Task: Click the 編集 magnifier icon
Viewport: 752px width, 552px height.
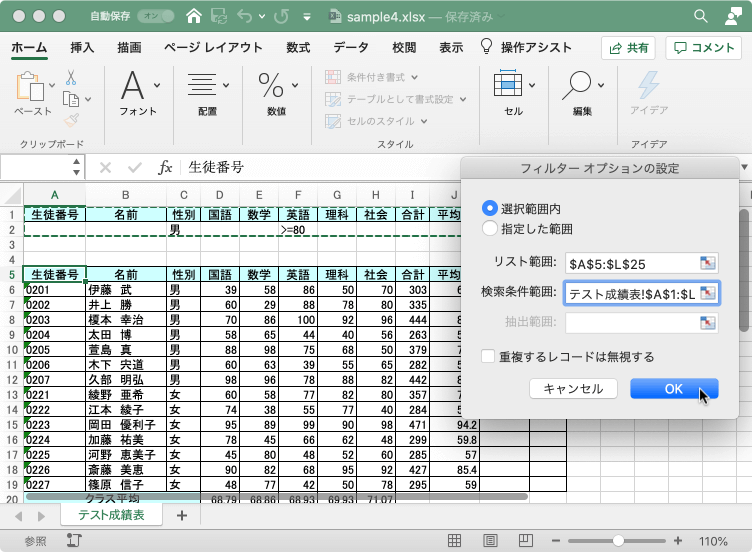Action: 577,85
